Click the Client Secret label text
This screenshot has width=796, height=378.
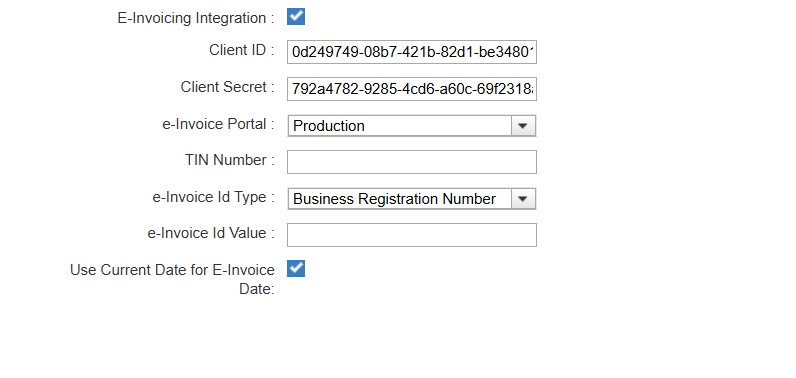(x=227, y=87)
